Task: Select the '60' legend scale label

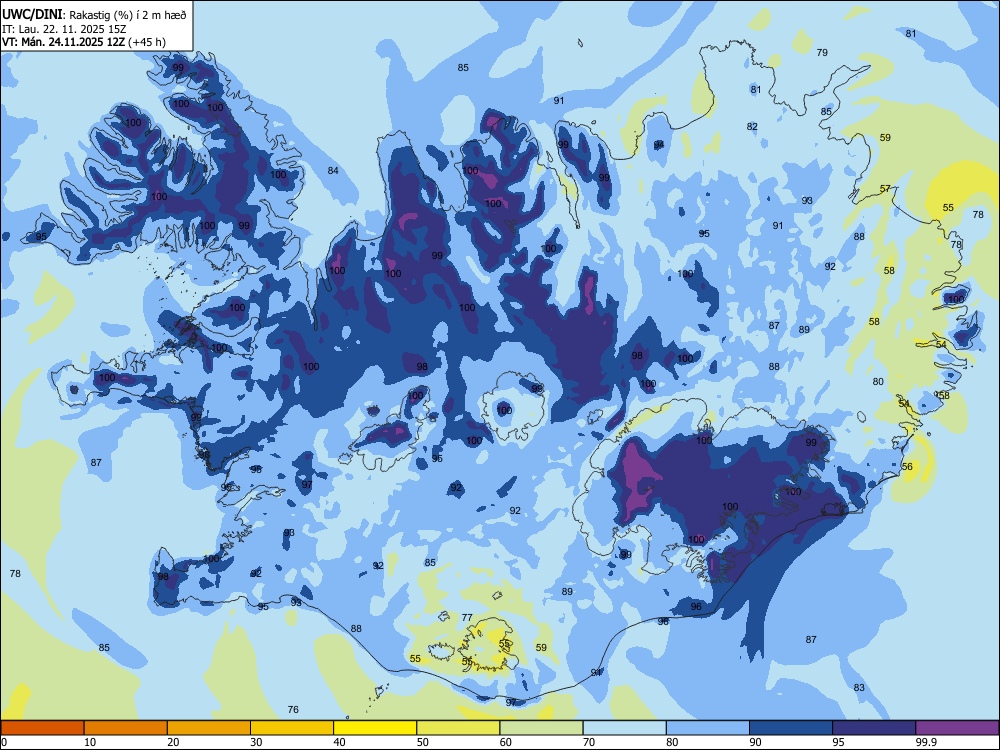Action: [x=506, y=742]
